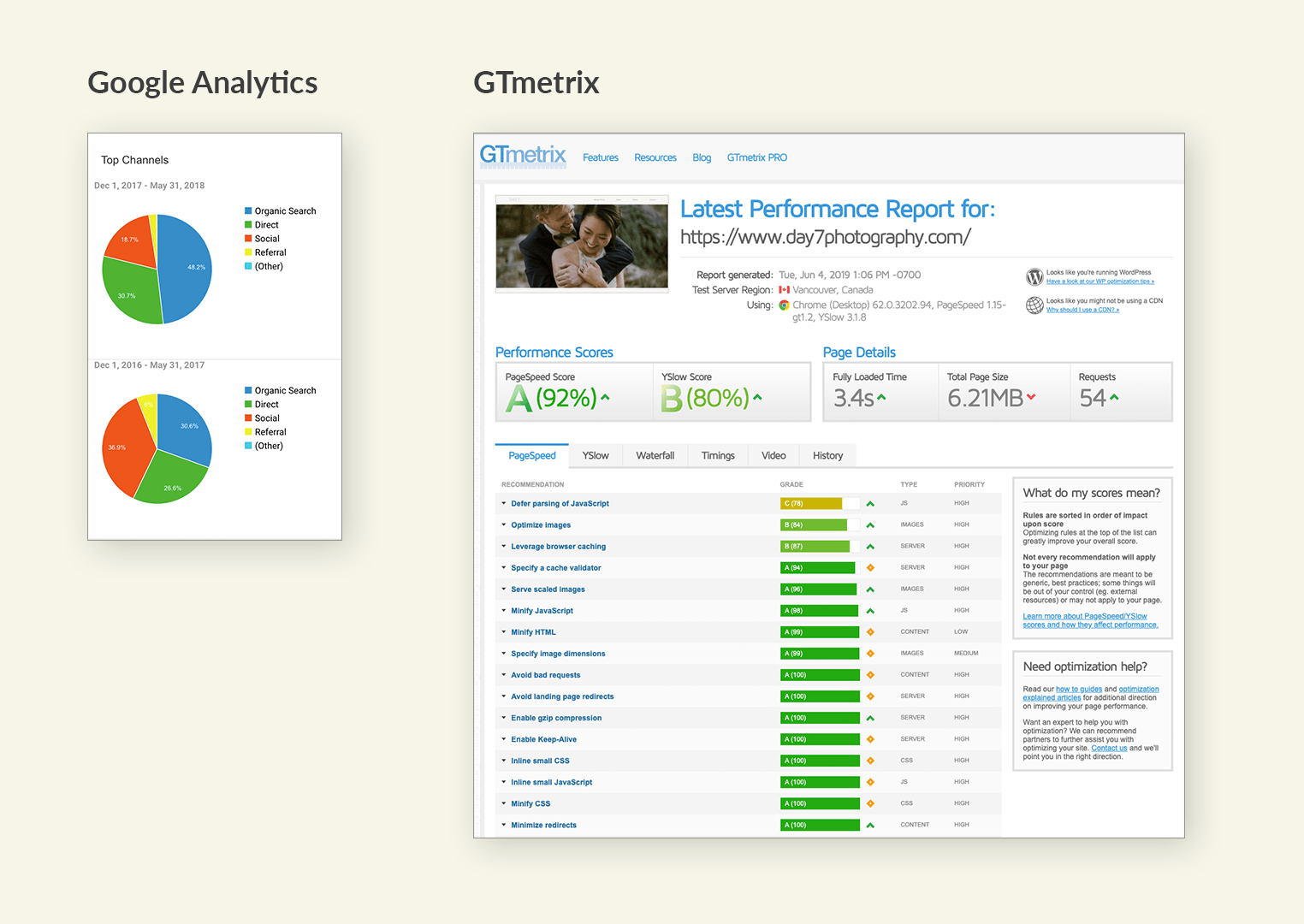Screen dimensions: 1304x924
Task: Open Resources in GTmetrix navigation
Action: [655, 157]
